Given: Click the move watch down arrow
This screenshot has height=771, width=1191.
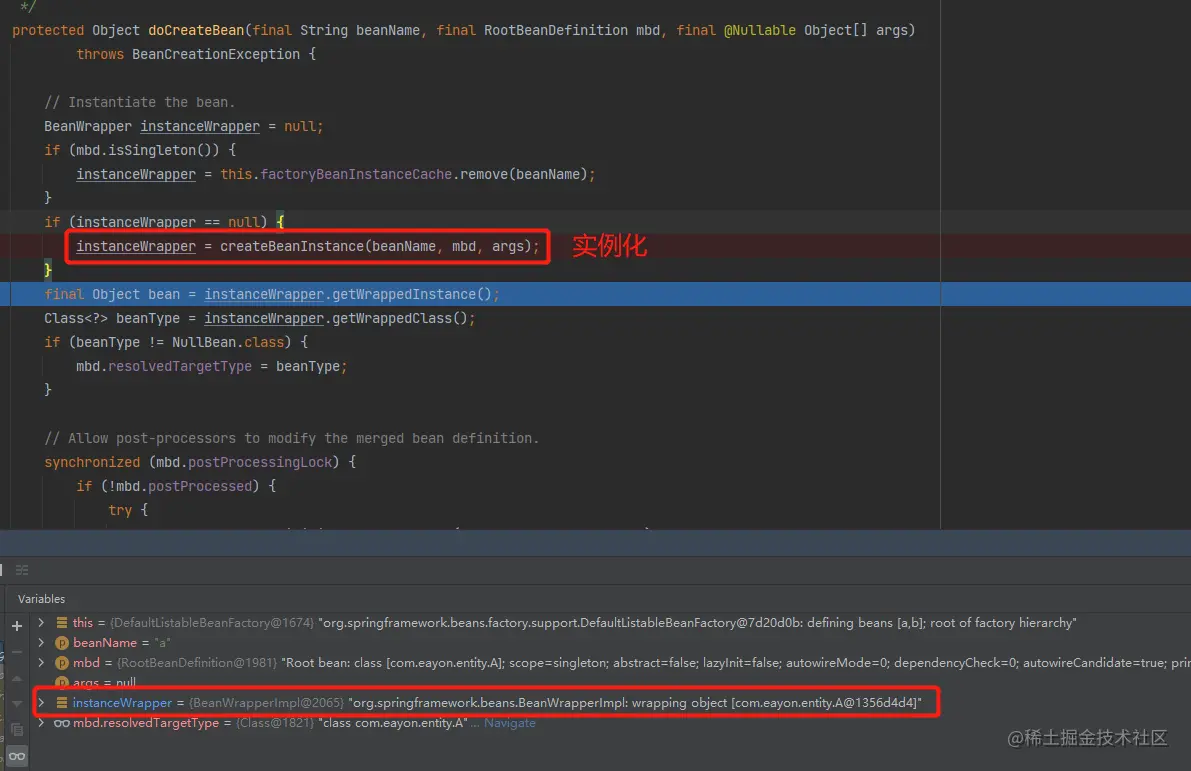Looking at the screenshot, I should tap(17, 704).
